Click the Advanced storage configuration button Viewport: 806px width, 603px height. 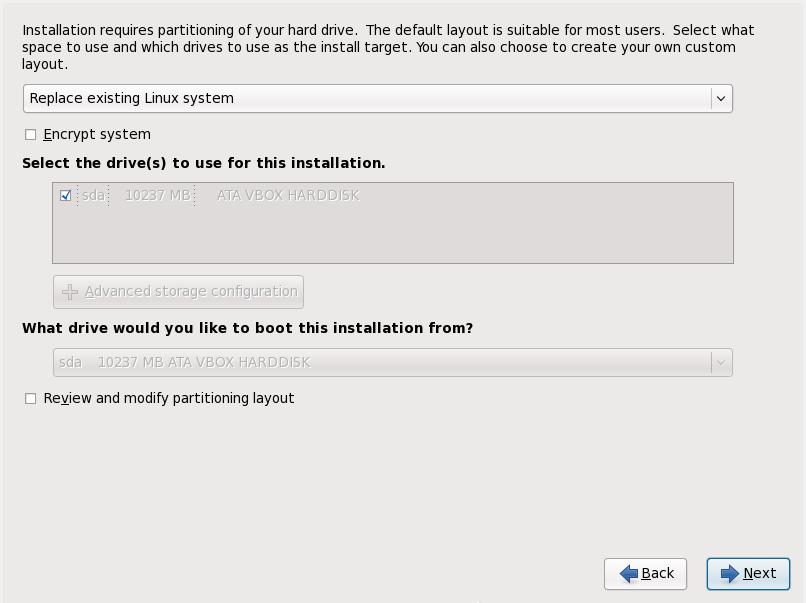click(178, 291)
